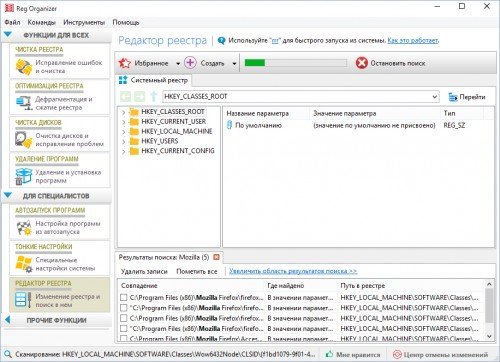Open the system tweaks Windows-flag icon

[x=24, y=264]
